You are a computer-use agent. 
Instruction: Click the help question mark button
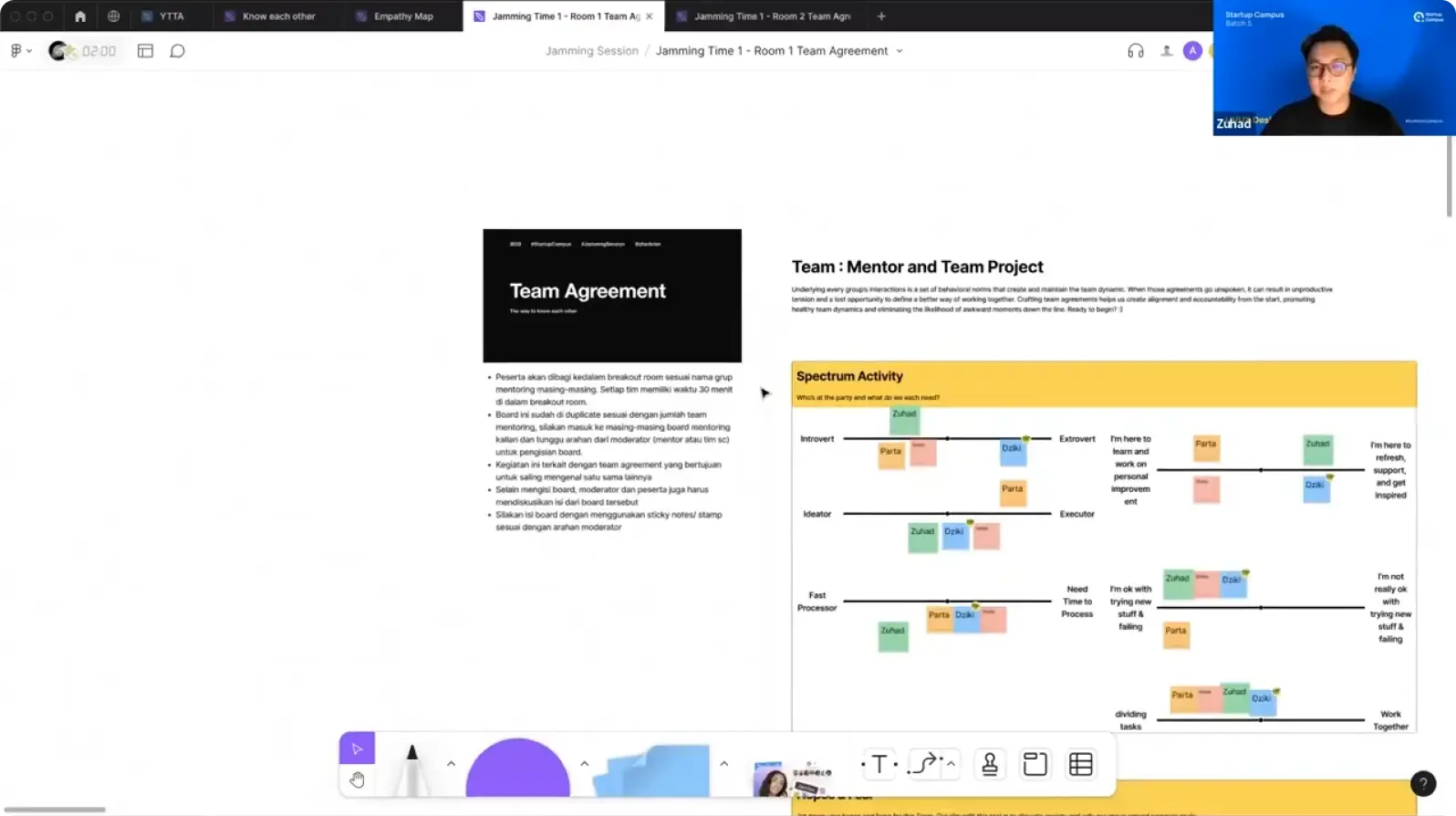click(1422, 783)
